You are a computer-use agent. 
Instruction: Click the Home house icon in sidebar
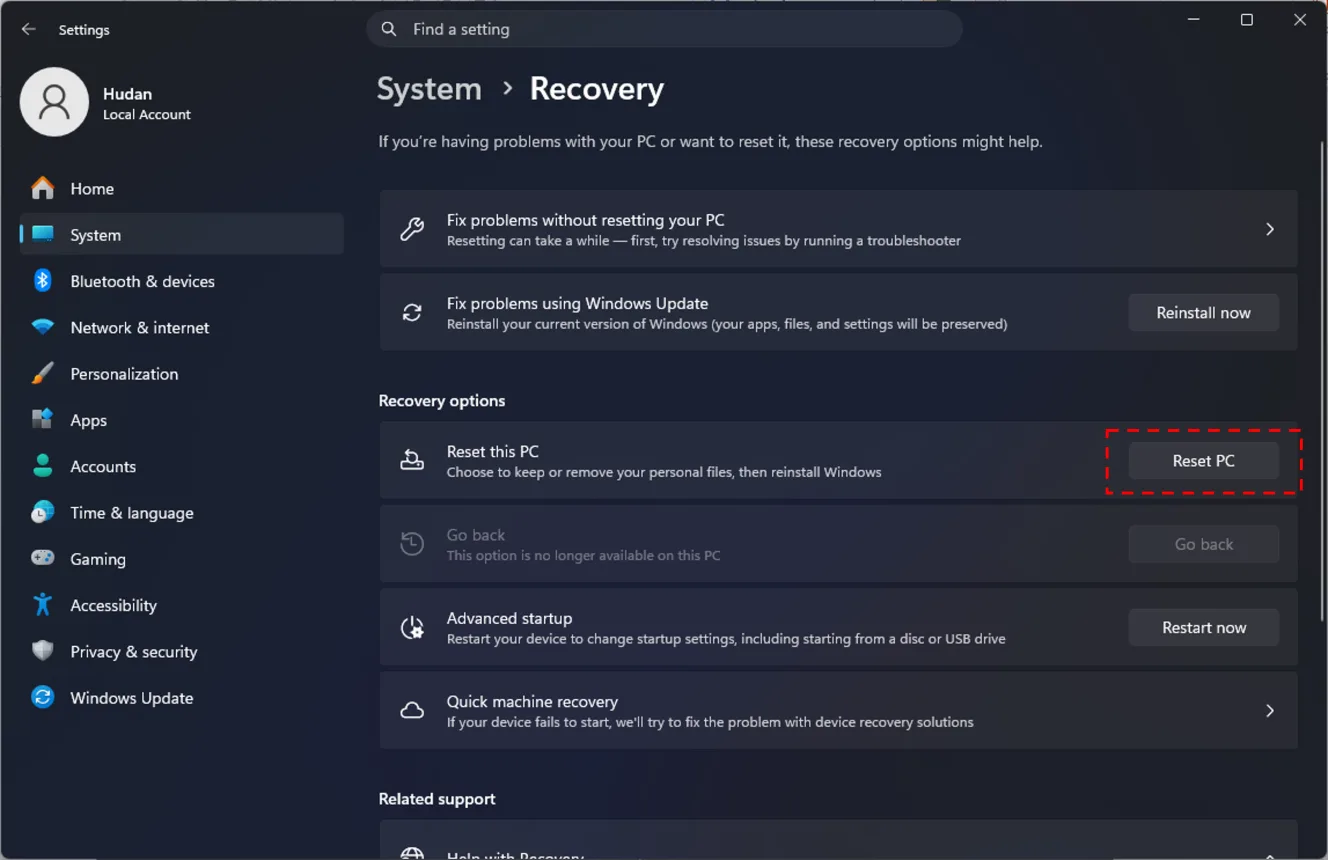(x=42, y=188)
